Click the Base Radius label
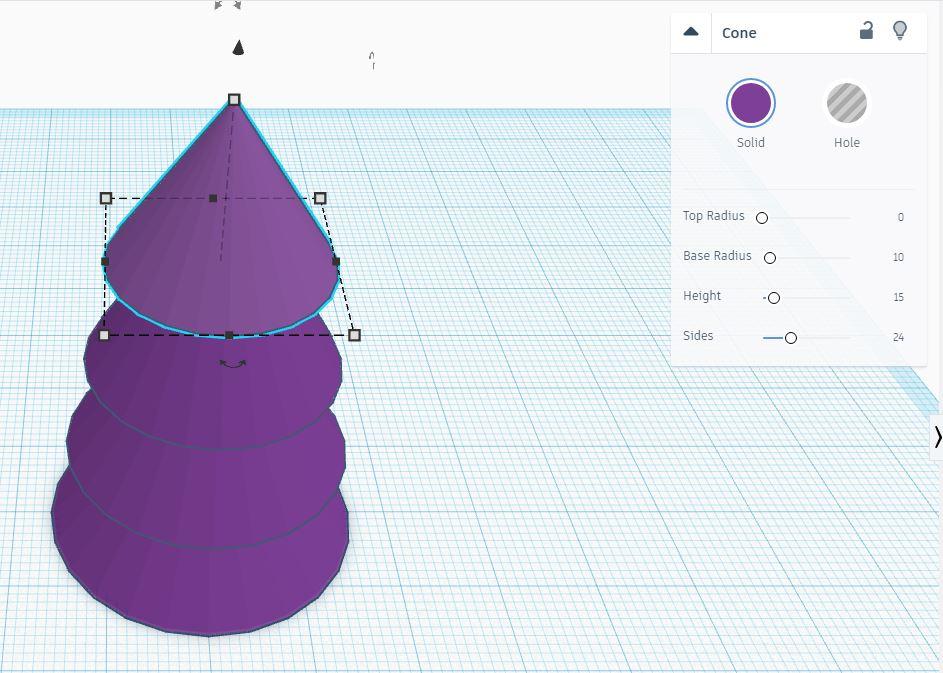943x673 pixels. click(717, 256)
